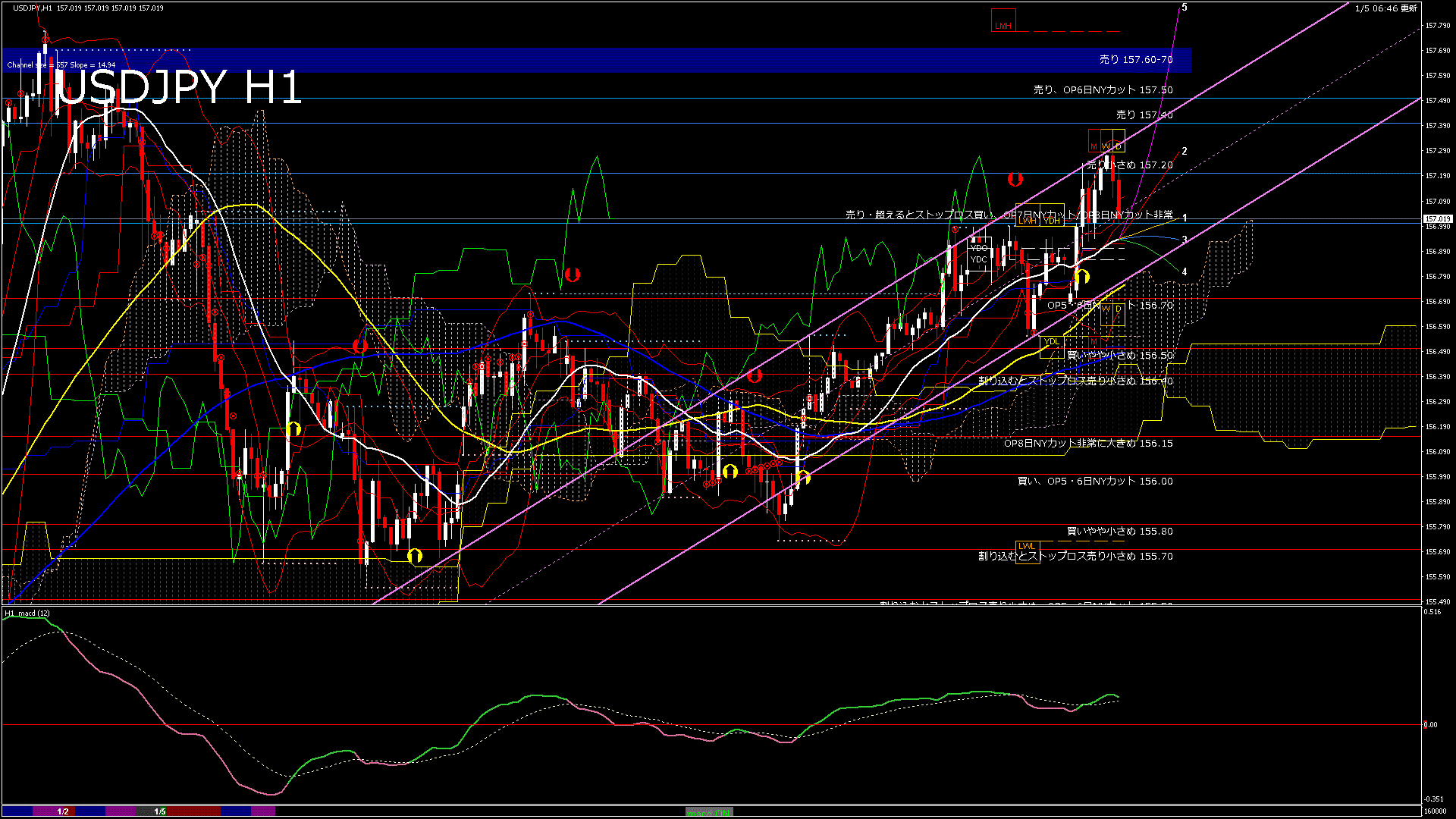Click projection line number 5
This screenshot has height=819, width=1456.
point(1185,8)
